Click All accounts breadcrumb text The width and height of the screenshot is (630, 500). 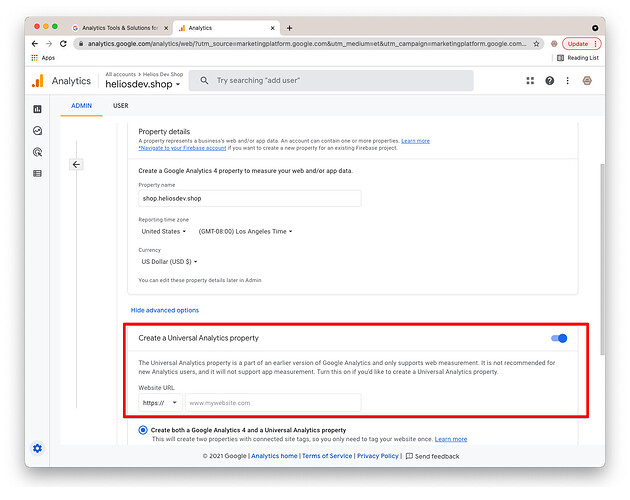(121, 74)
